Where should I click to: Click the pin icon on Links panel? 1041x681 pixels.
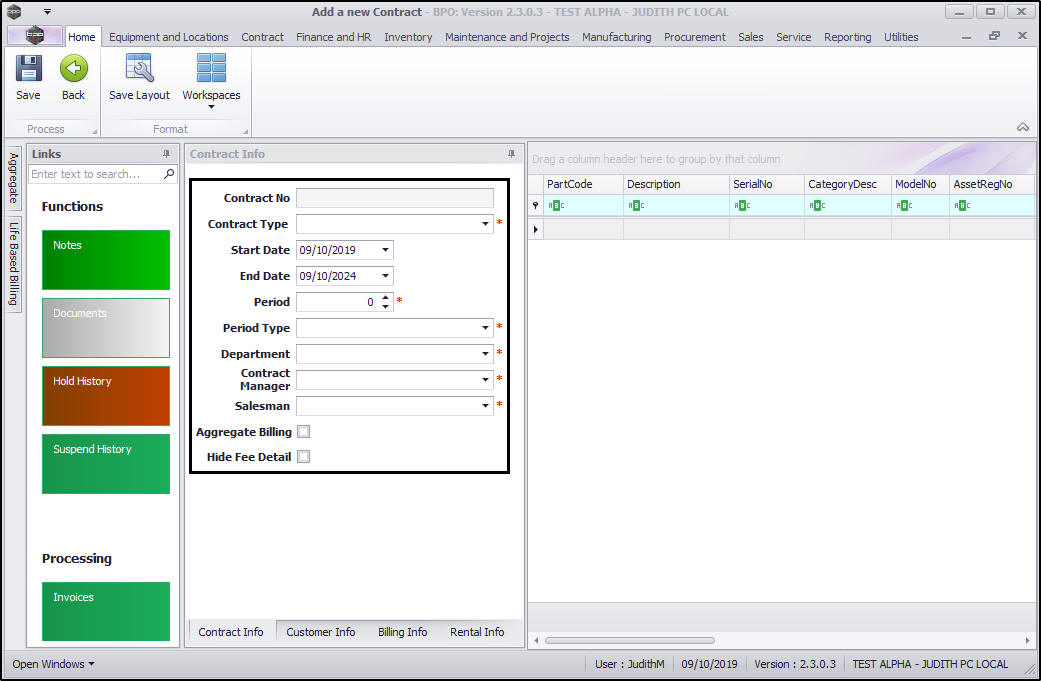point(166,154)
